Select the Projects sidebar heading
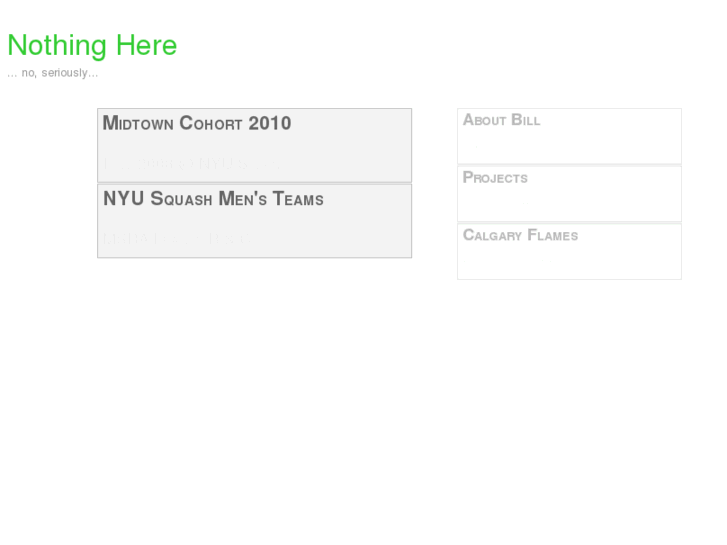727x545 pixels. pos(495,178)
